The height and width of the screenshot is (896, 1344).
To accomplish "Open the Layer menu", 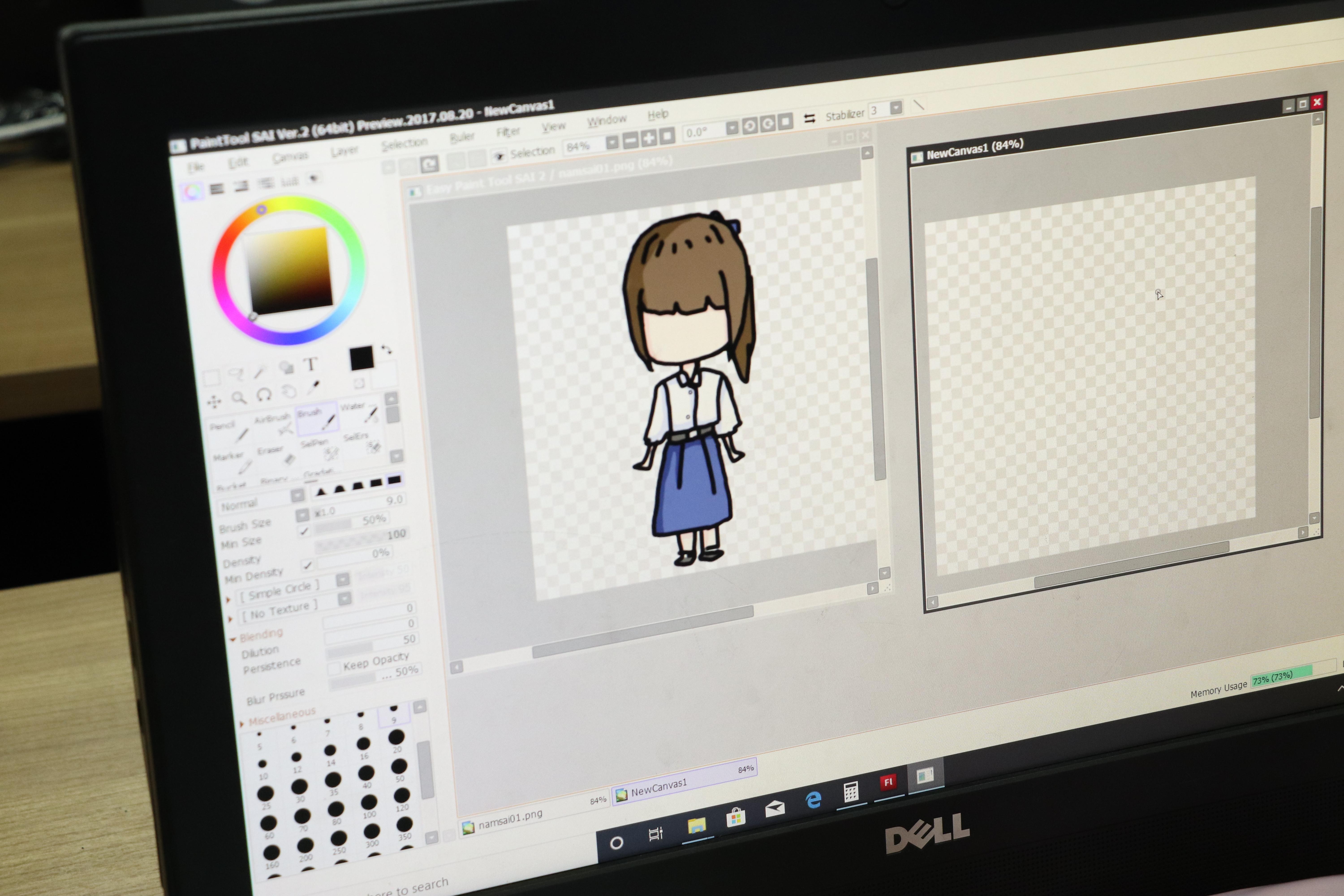I will (344, 150).
